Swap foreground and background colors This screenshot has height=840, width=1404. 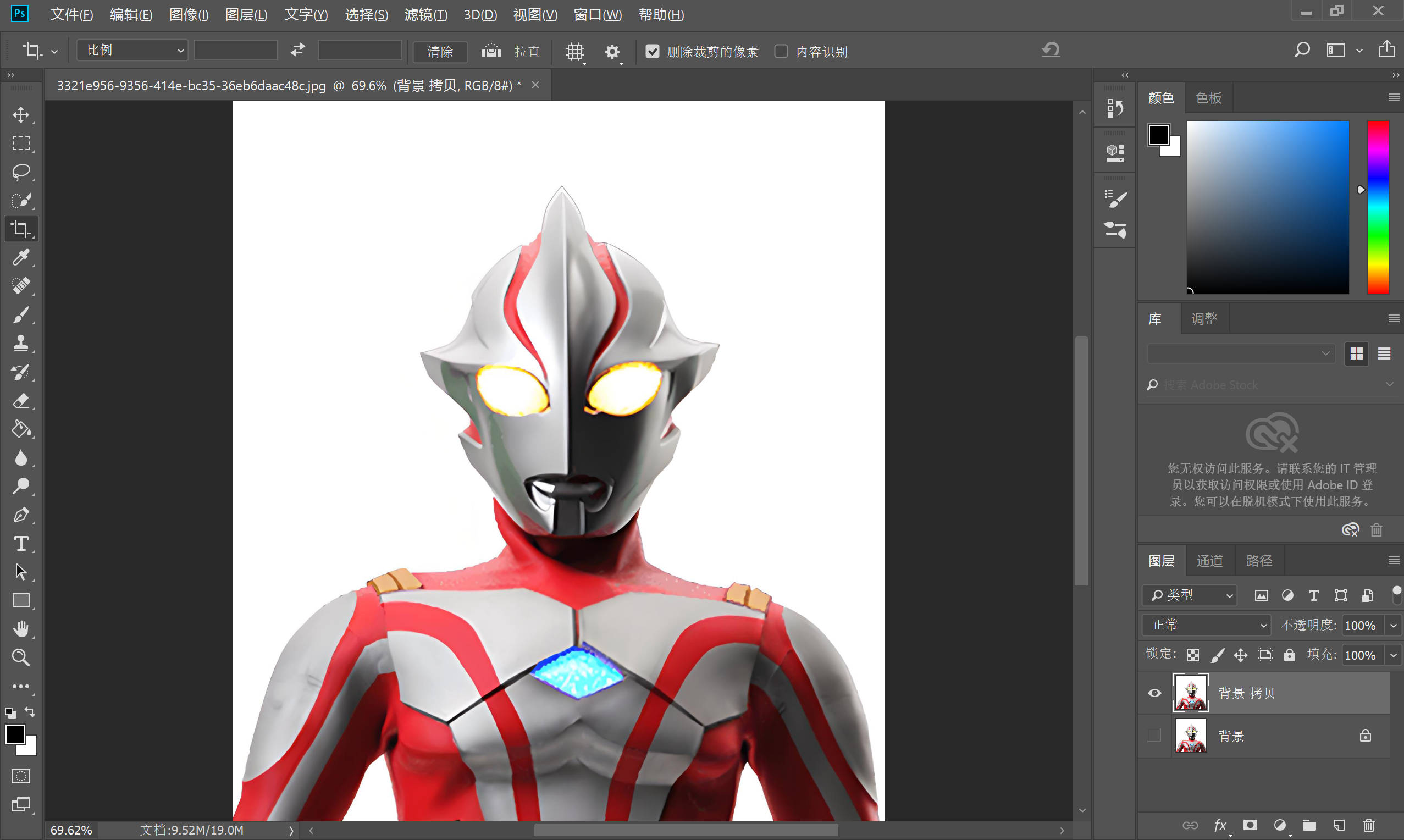tap(30, 712)
